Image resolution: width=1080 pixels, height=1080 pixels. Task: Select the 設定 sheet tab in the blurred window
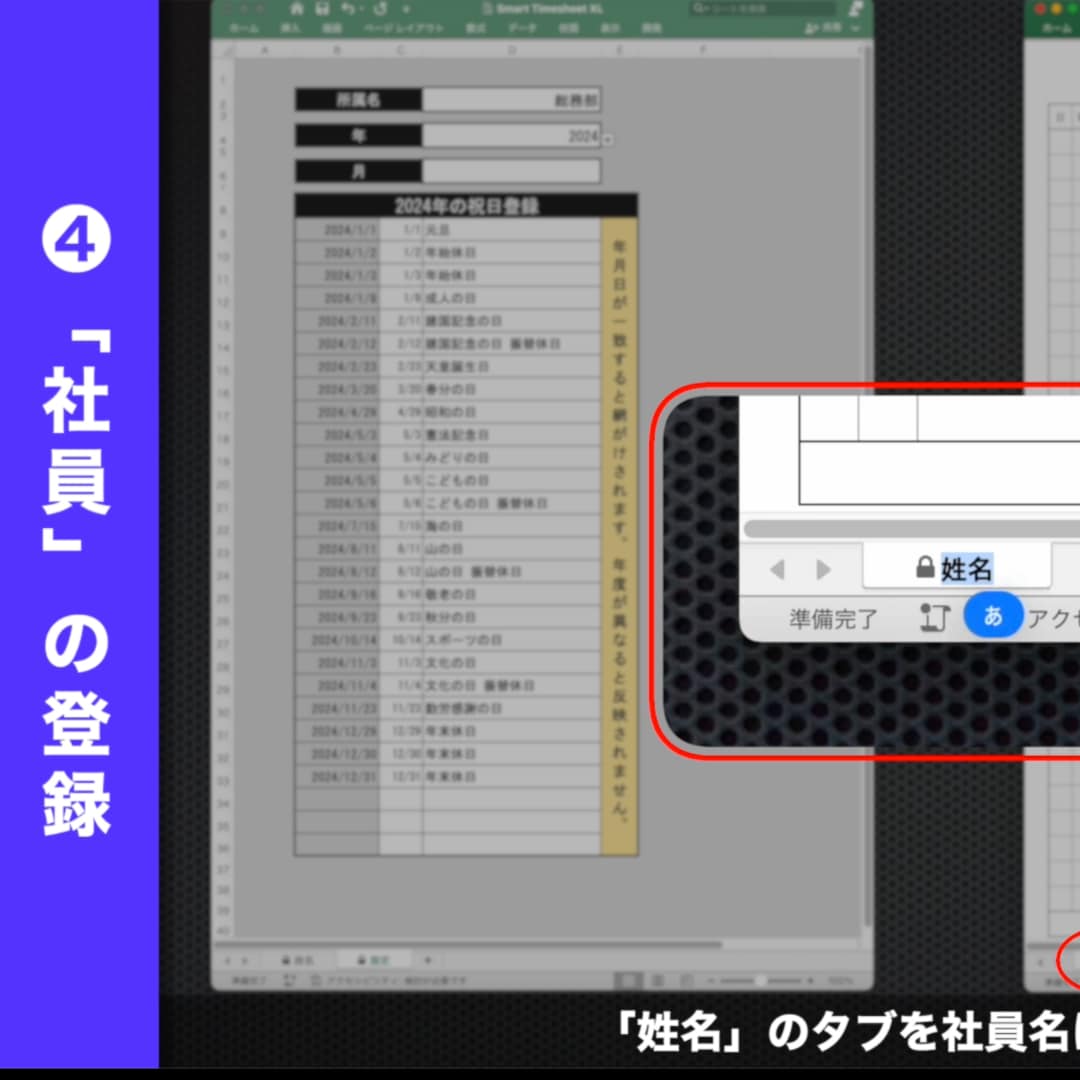tap(374, 959)
